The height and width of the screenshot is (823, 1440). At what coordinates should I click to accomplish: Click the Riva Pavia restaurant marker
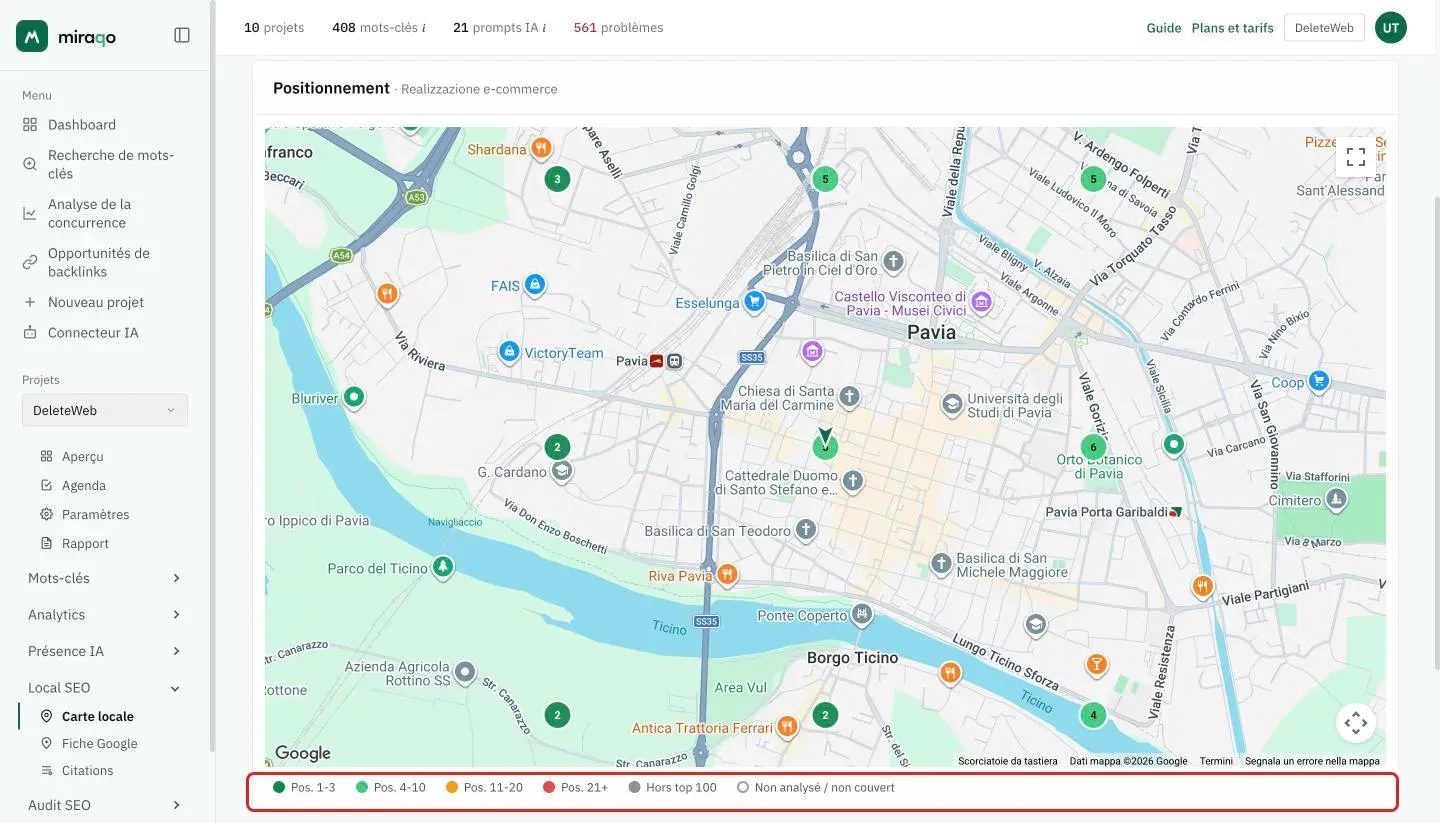click(x=728, y=575)
